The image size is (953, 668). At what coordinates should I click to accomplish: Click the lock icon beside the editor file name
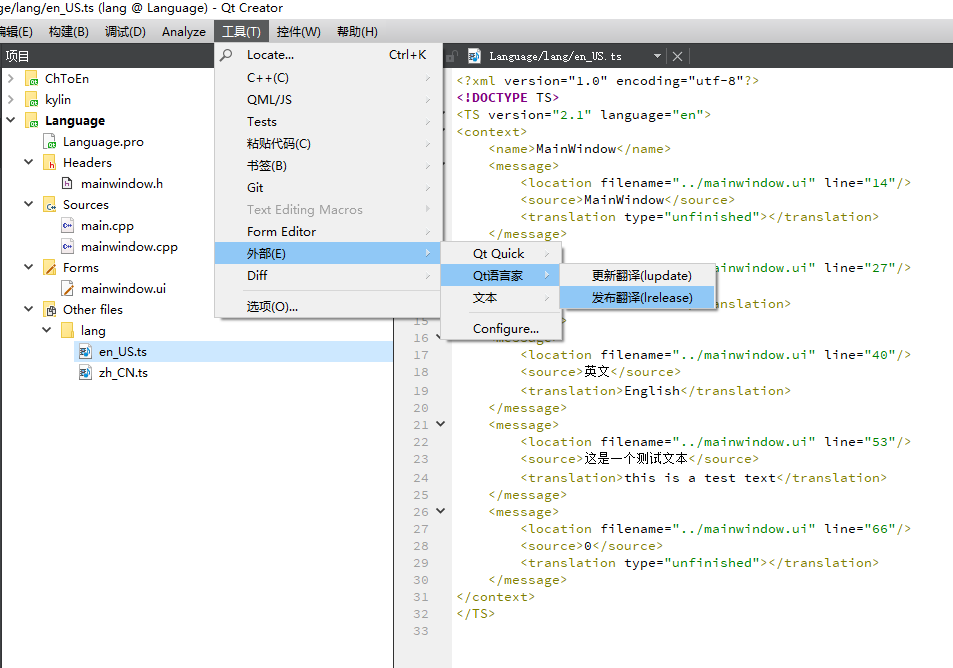452,57
